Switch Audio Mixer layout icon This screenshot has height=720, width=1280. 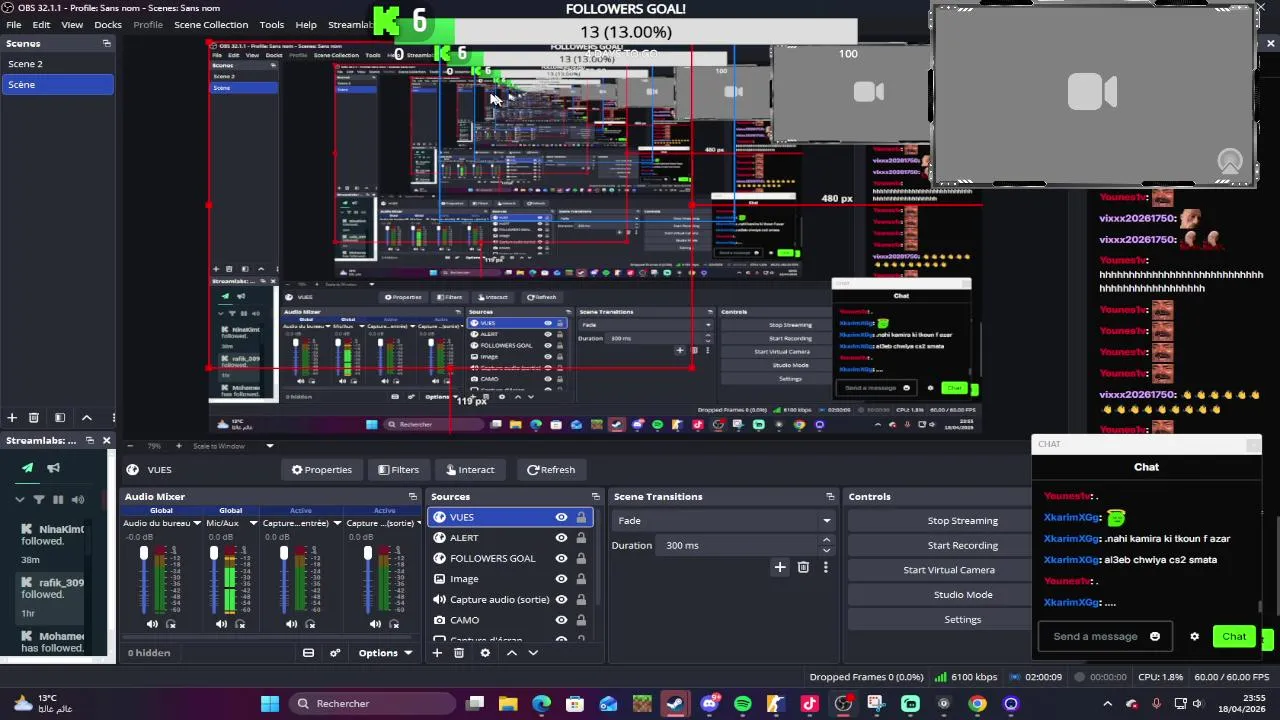[308, 653]
